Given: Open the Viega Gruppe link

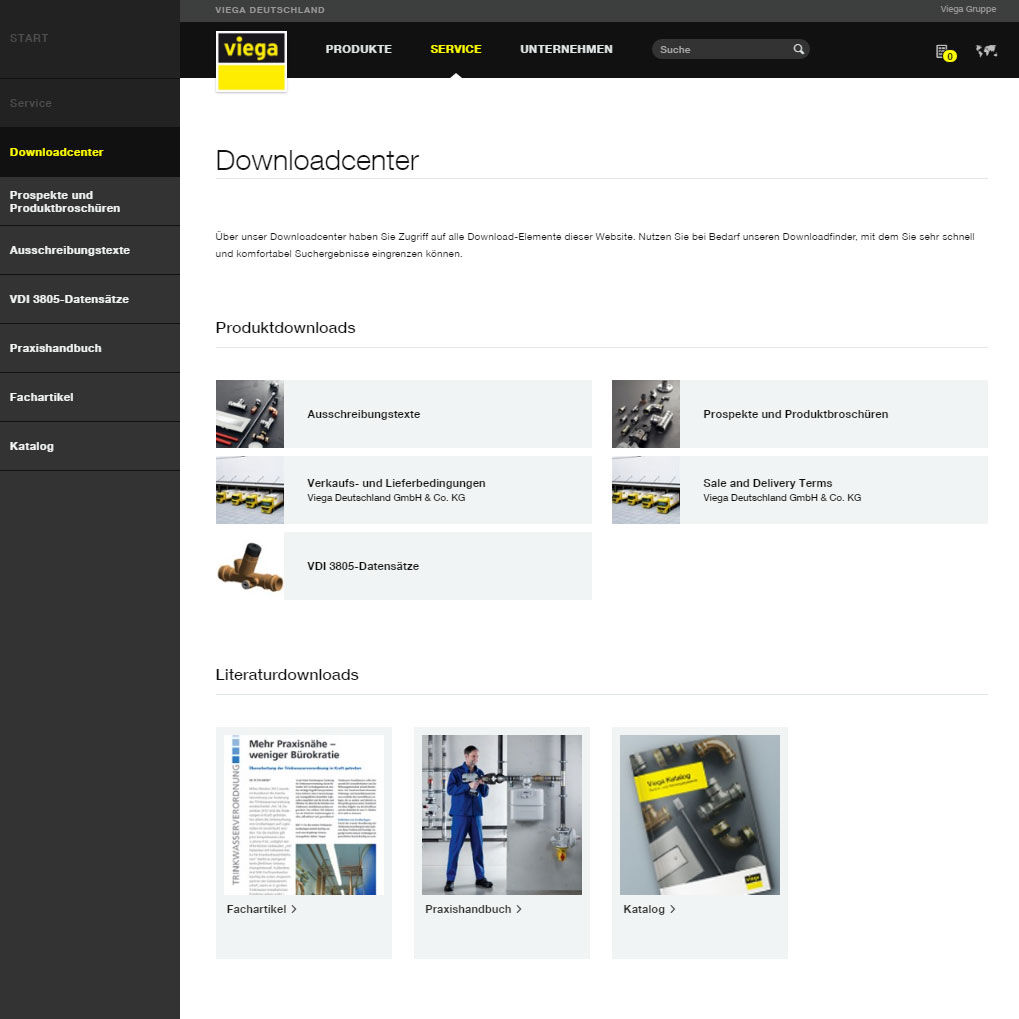Looking at the screenshot, I should point(968,9).
